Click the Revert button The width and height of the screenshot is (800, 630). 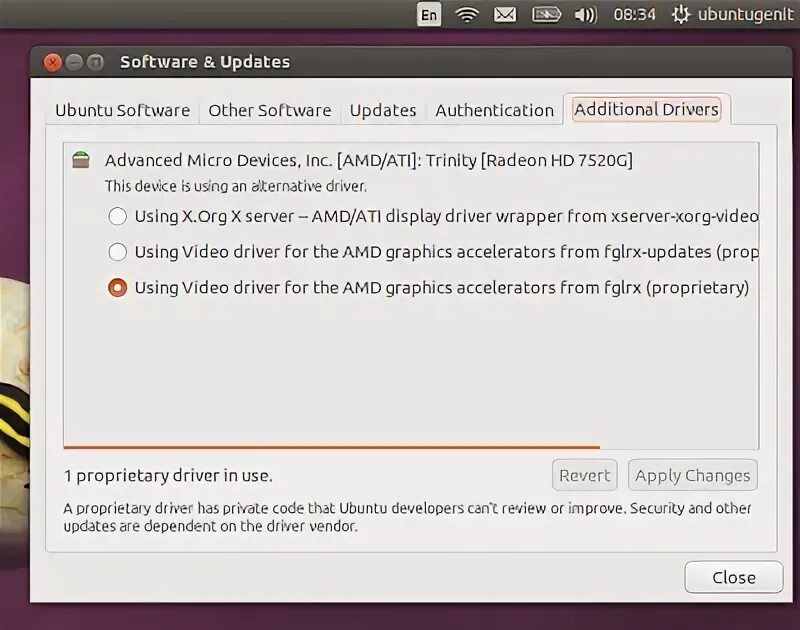point(585,475)
